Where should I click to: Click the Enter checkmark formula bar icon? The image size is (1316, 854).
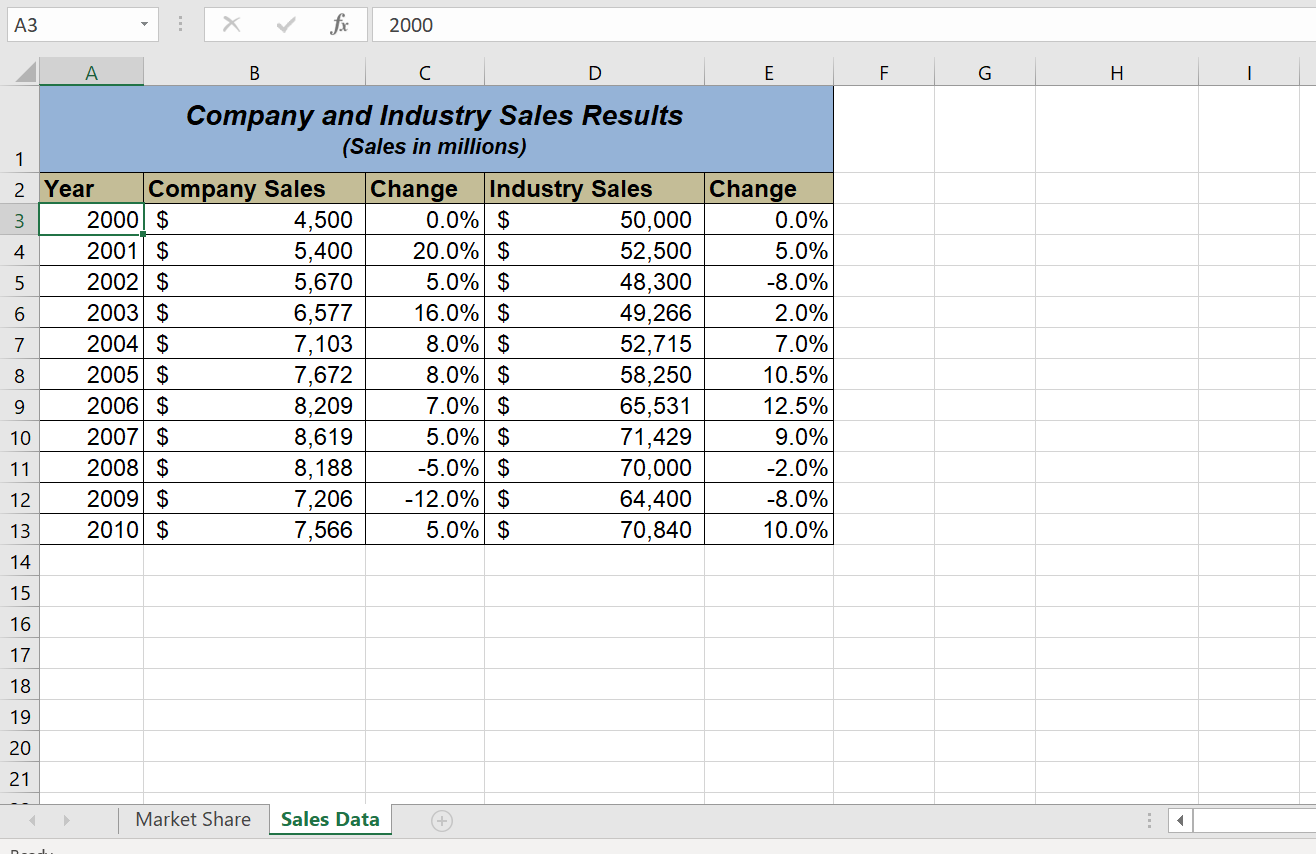click(286, 25)
